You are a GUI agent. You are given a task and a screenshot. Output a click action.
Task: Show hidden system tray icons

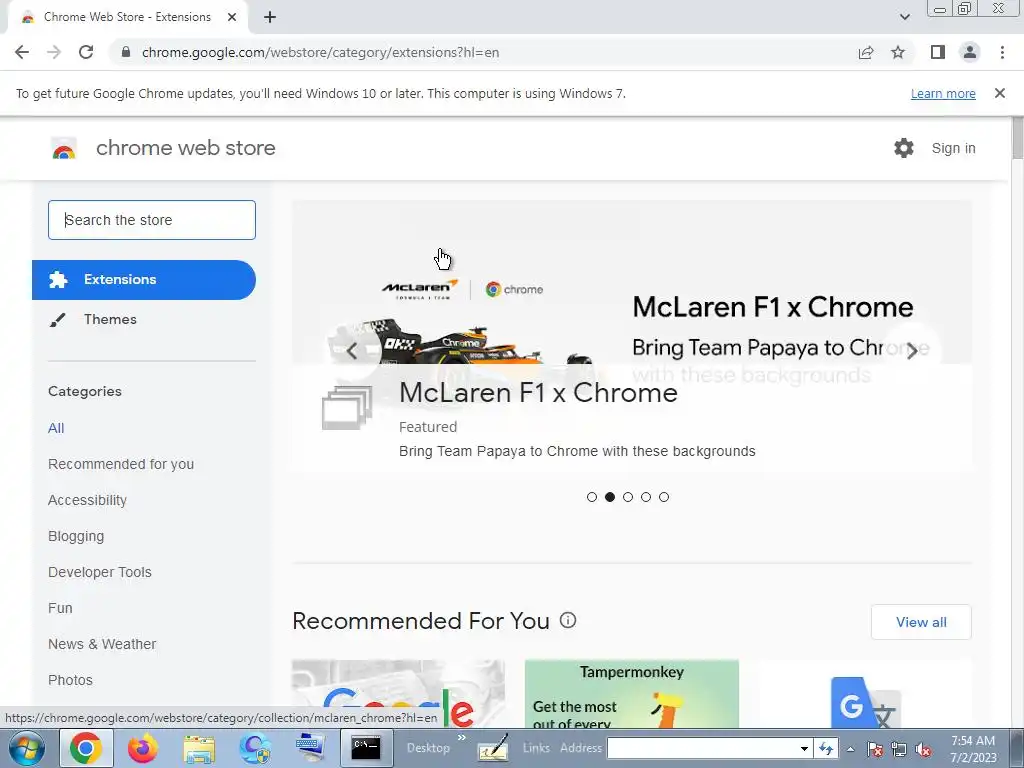(850, 749)
